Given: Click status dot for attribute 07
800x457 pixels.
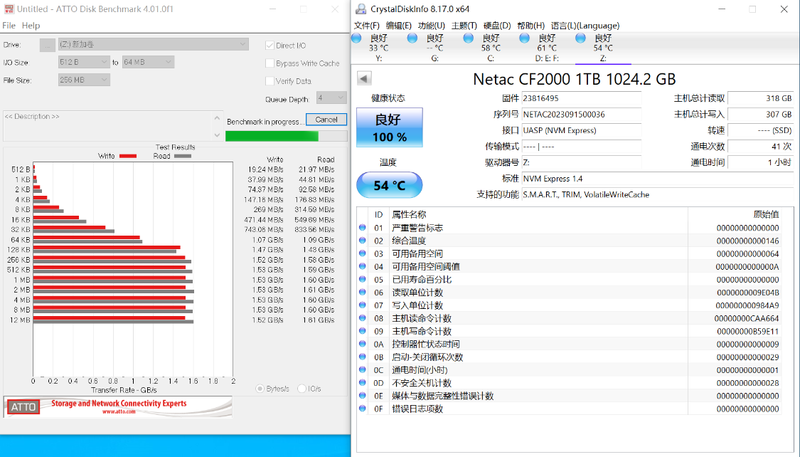Looking at the screenshot, I should click(x=363, y=305).
